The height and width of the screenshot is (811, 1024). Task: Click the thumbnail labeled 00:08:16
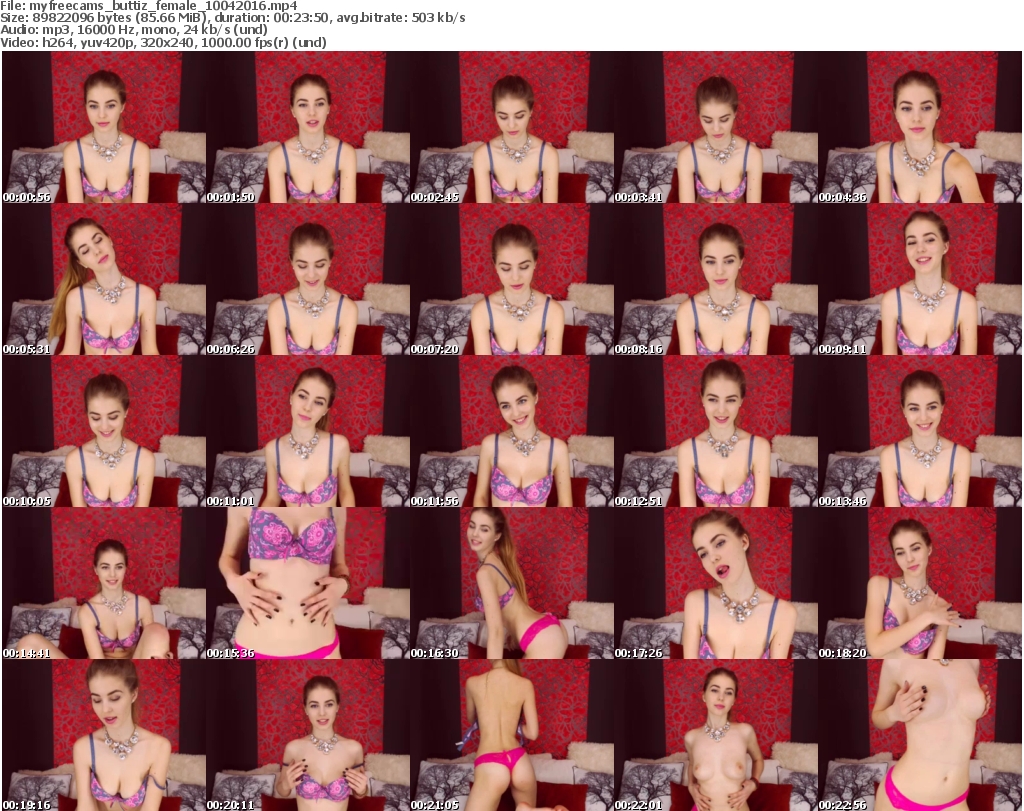pos(716,279)
